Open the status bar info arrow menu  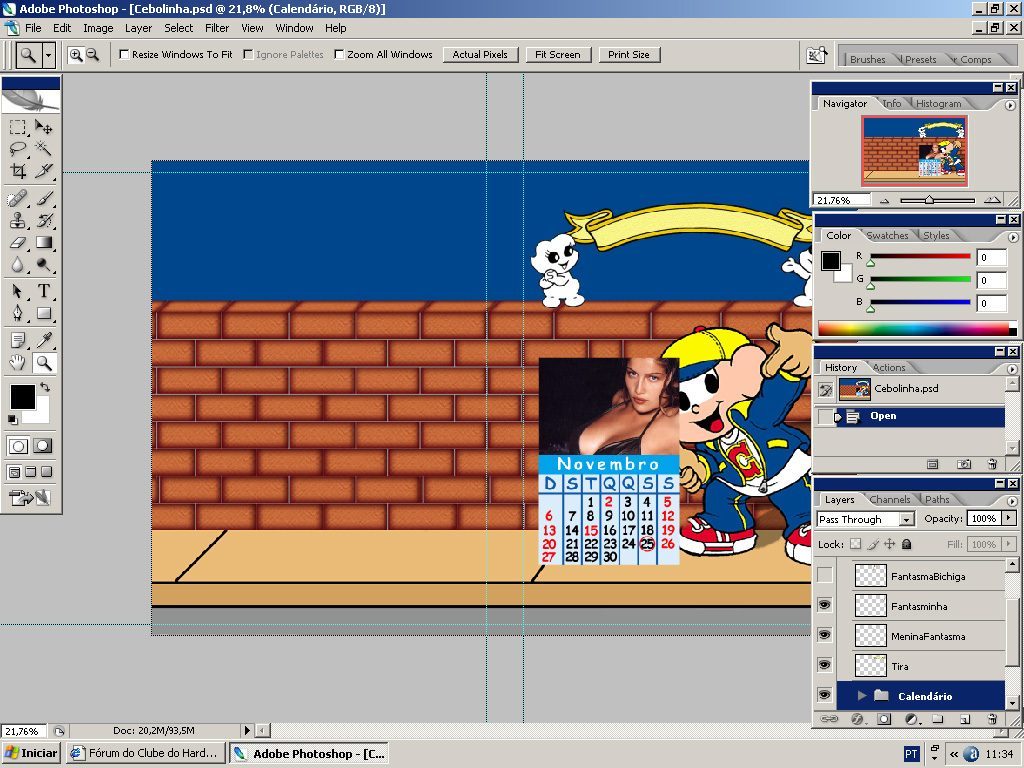click(247, 731)
